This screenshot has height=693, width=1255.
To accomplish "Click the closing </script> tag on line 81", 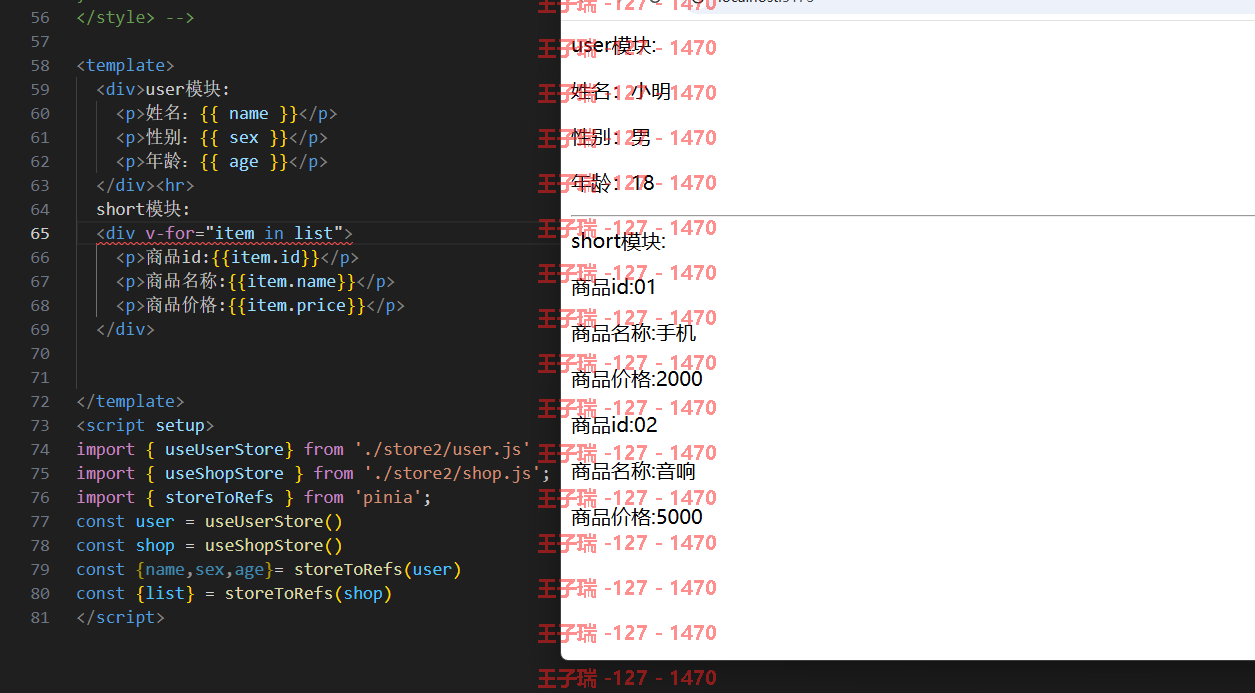I will 120,617.
